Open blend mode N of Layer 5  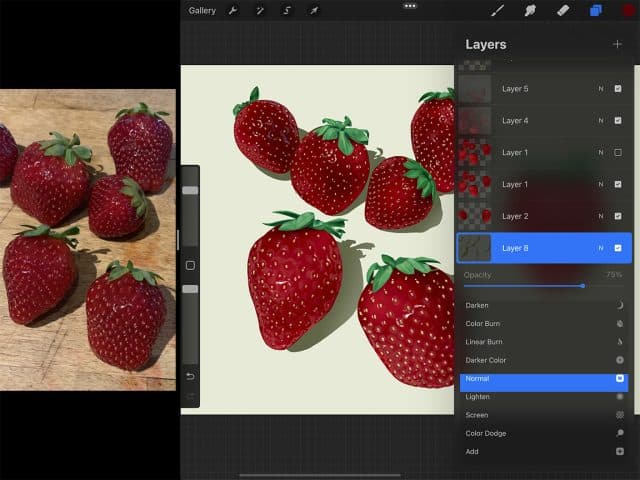coord(601,89)
